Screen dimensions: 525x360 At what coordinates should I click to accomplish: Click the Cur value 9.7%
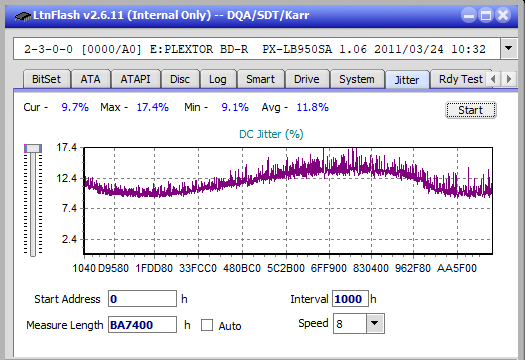point(75,107)
